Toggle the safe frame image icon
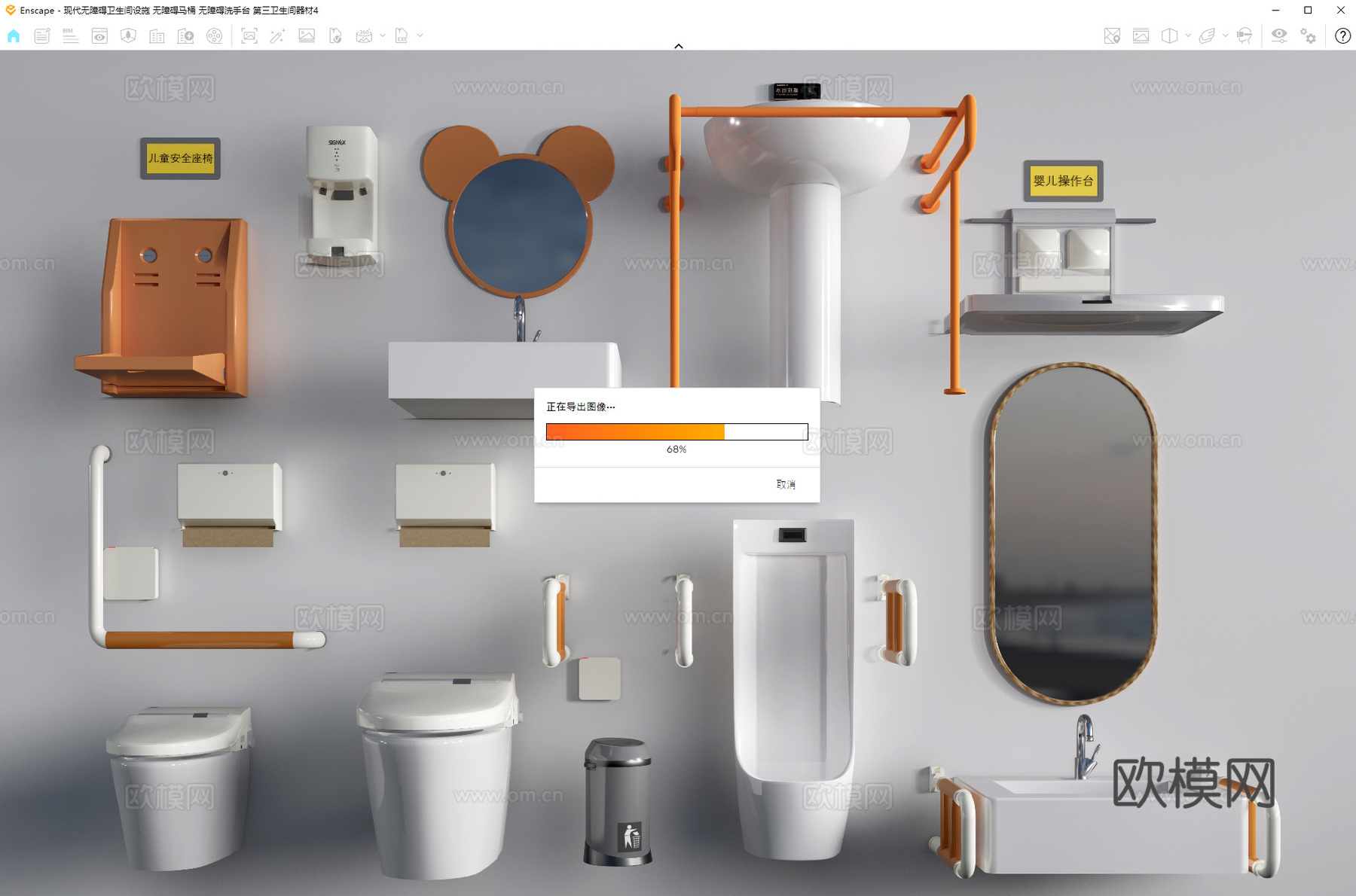The image size is (1356, 896). click(x=1141, y=35)
